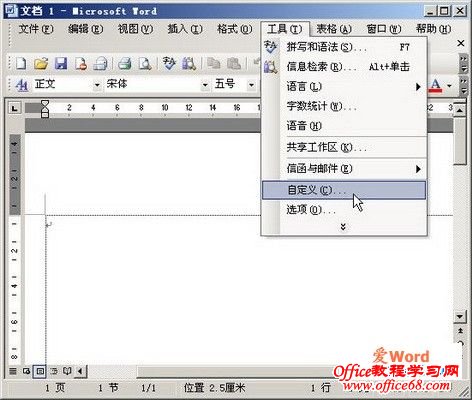Open the 表格(A) menu
Viewport: 472px width, 400px height.
(x=334, y=29)
